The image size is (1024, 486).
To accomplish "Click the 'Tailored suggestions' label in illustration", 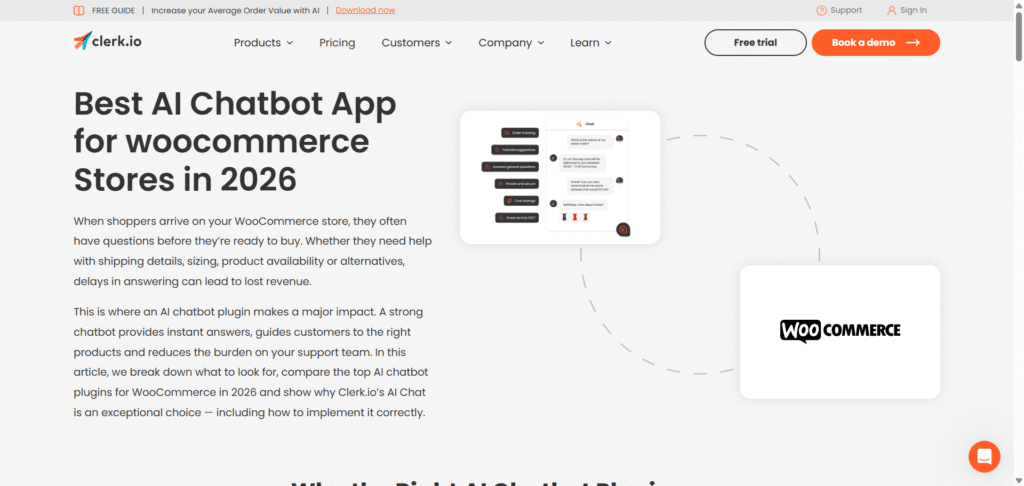I will tap(515, 150).
